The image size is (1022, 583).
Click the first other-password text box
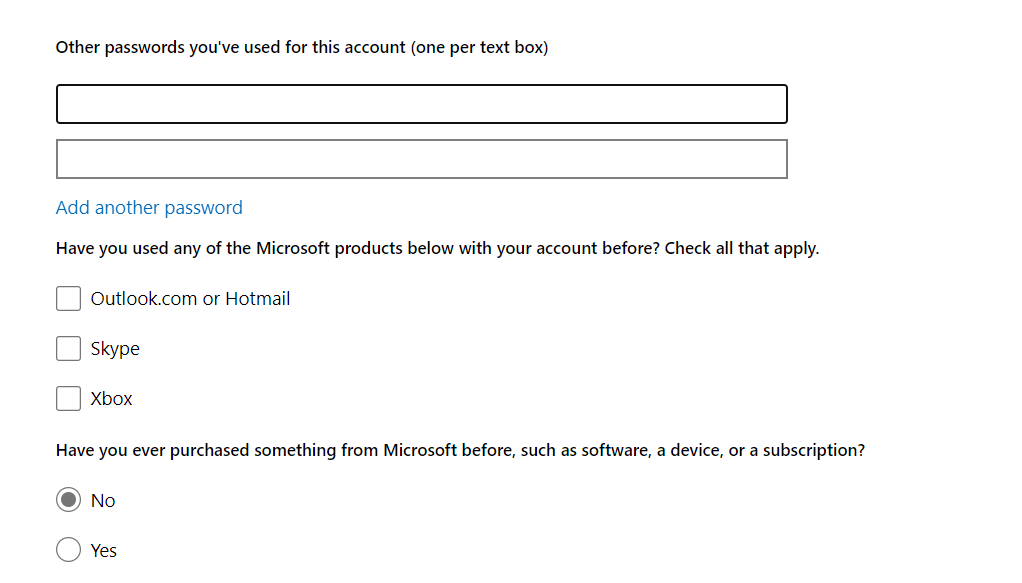point(421,104)
